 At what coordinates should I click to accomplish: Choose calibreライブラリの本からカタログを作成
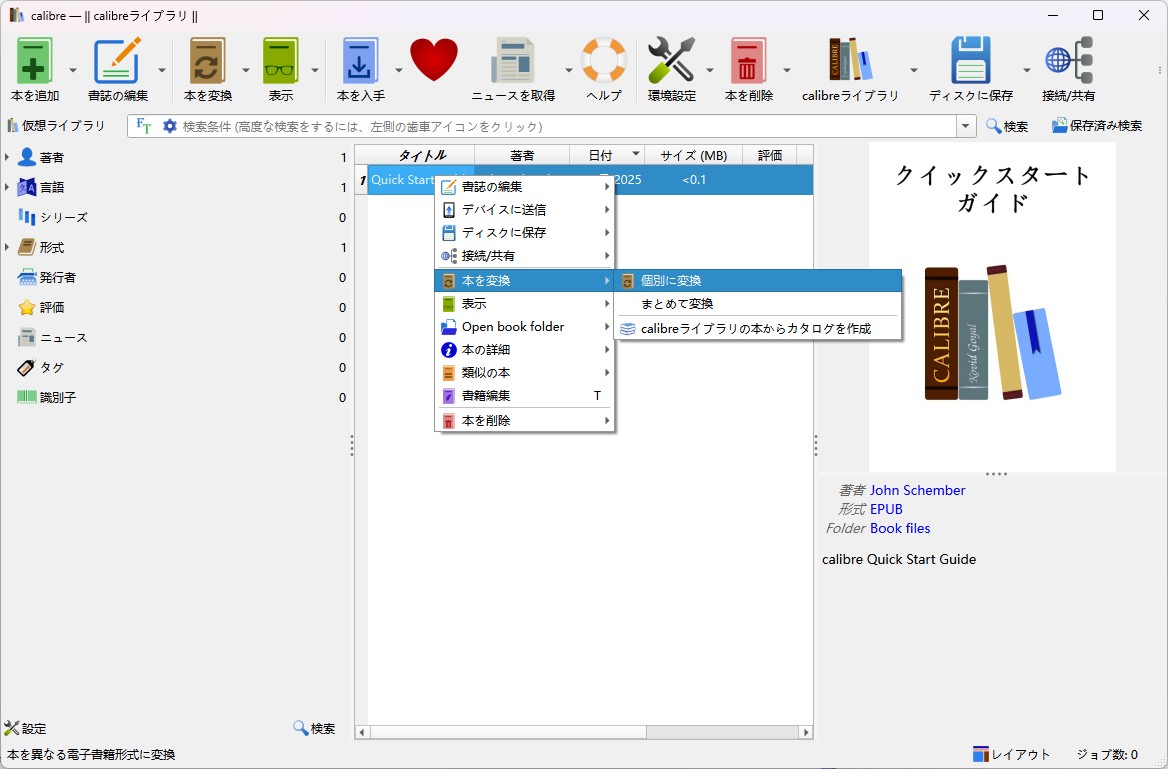(758, 329)
